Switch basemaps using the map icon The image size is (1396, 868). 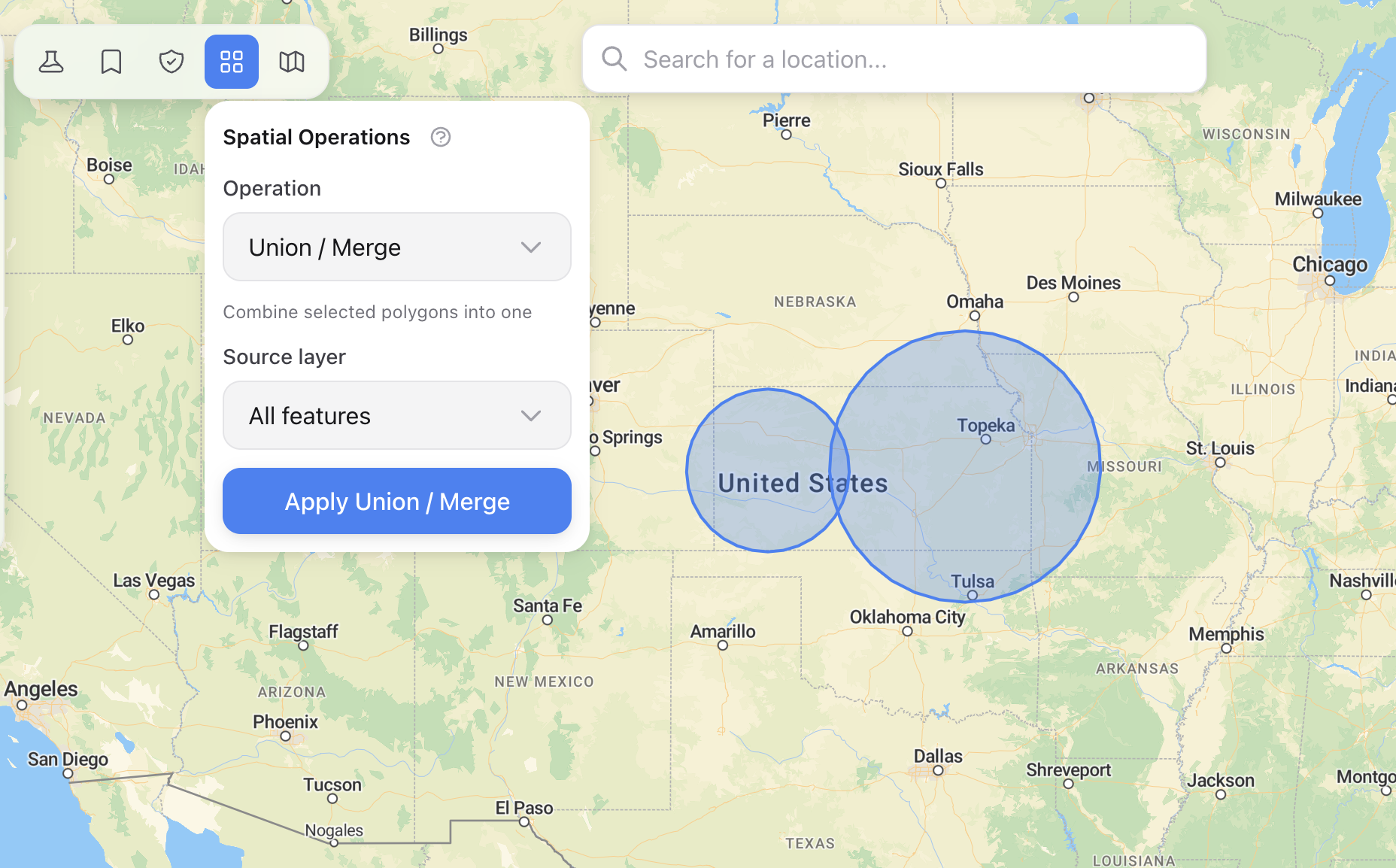pos(292,62)
